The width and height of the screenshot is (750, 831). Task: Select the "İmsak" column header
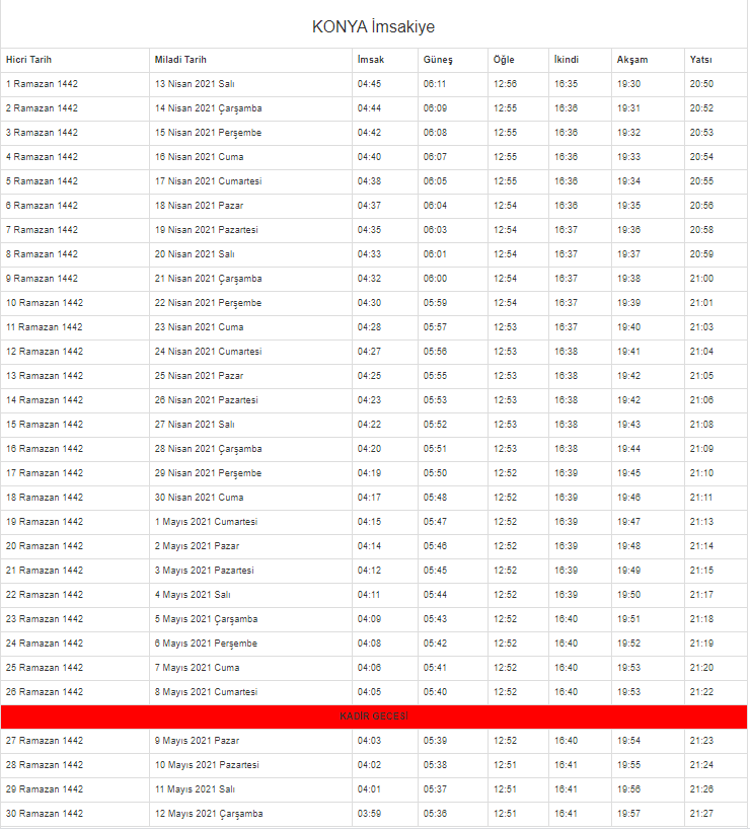pos(370,60)
